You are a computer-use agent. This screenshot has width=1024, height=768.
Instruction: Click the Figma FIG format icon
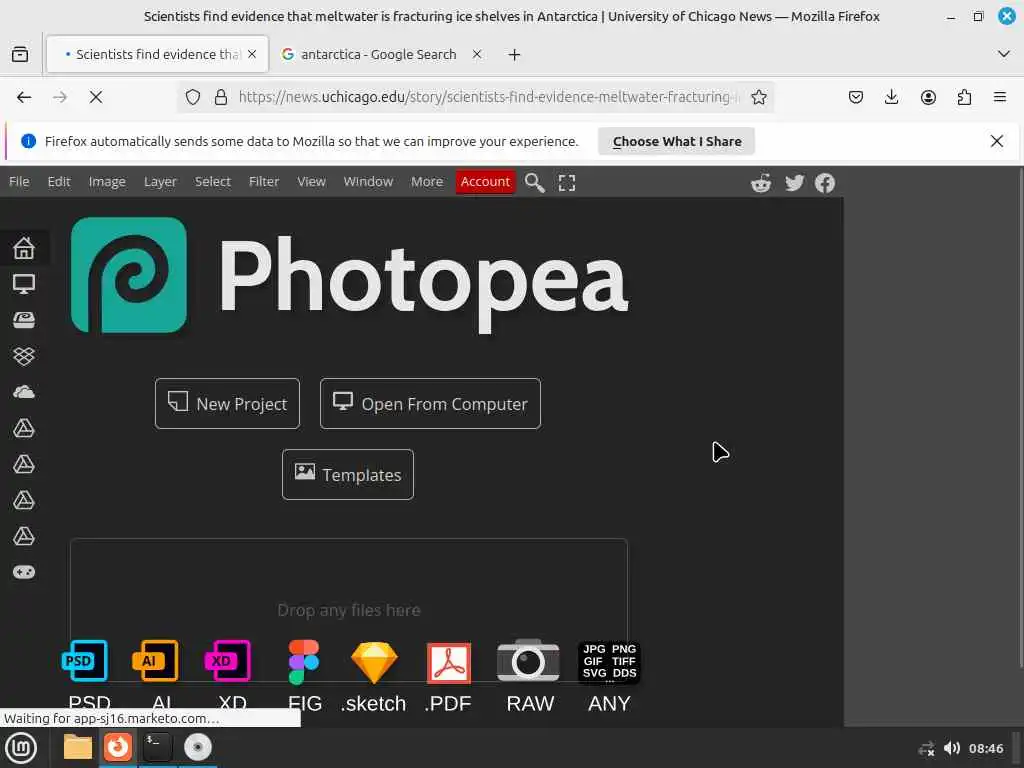coord(304,662)
